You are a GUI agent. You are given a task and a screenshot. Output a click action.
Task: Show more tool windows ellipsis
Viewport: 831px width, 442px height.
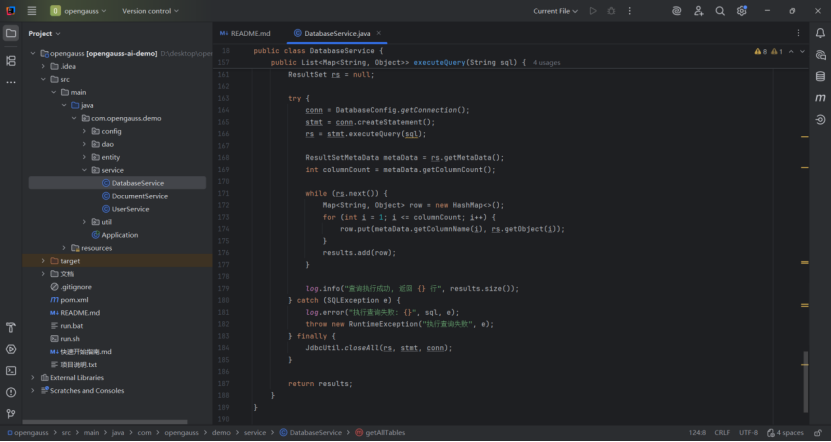[x=11, y=83]
